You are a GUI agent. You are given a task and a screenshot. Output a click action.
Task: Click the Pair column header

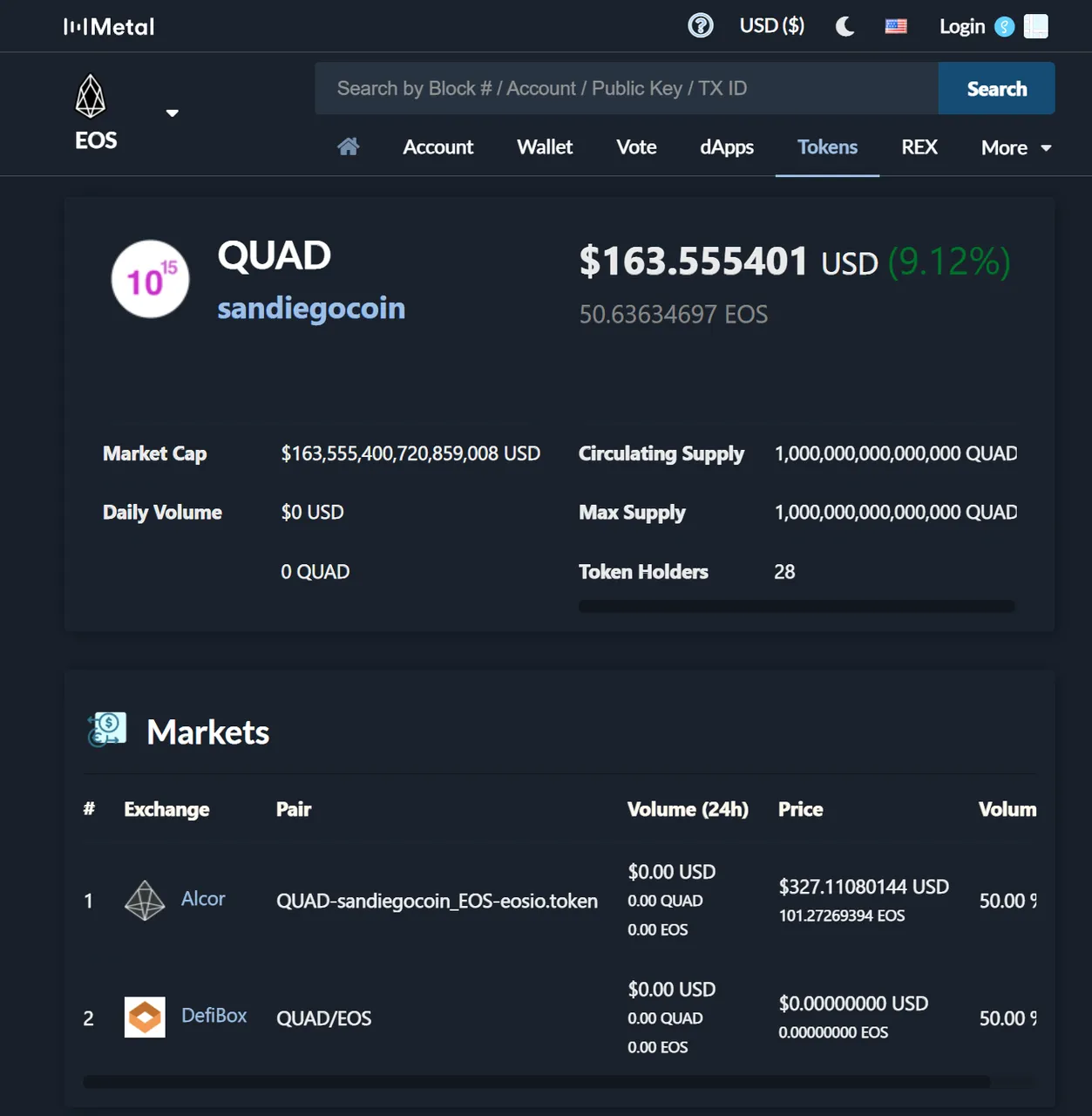coord(294,809)
